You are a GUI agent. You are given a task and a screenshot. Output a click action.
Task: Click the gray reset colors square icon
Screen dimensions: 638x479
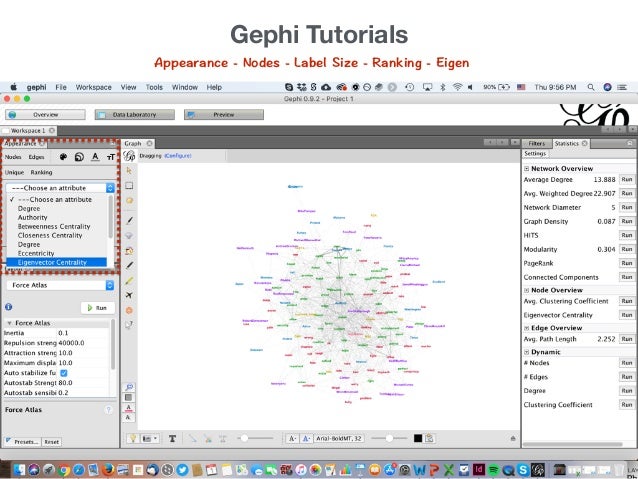tap(129, 397)
